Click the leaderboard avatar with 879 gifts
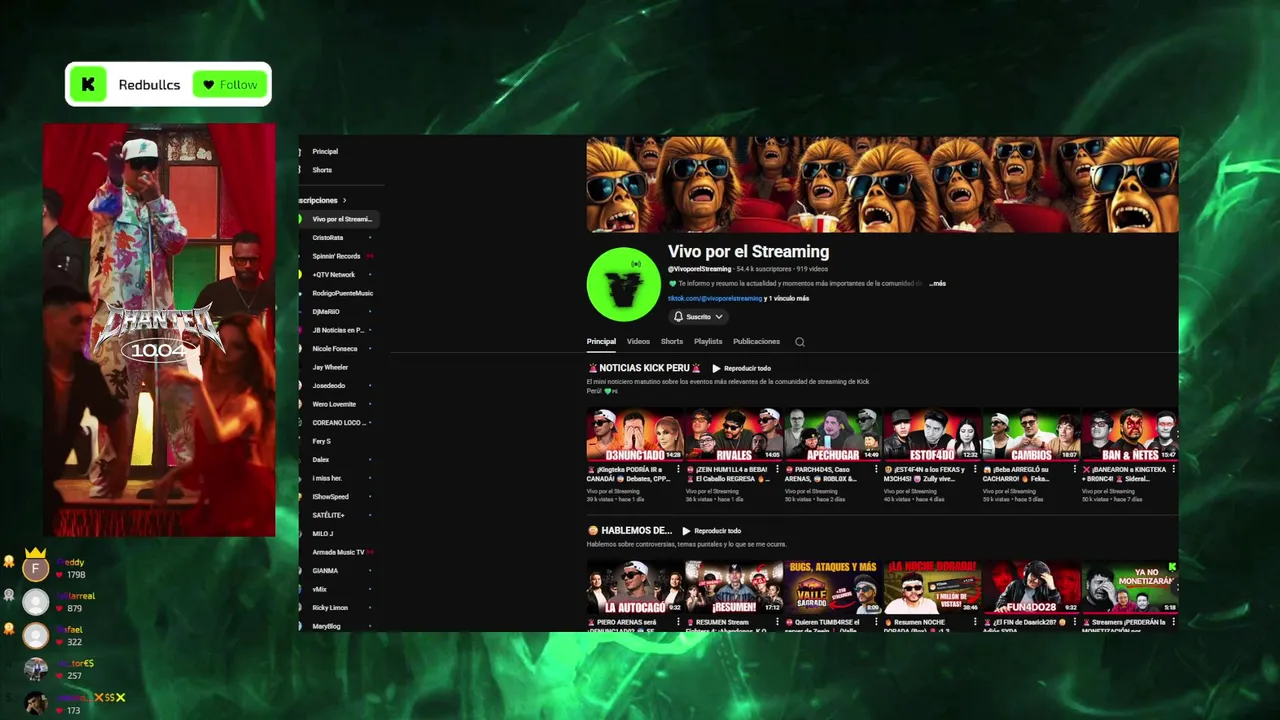The image size is (1280, 720). click(x=36, y=602)
